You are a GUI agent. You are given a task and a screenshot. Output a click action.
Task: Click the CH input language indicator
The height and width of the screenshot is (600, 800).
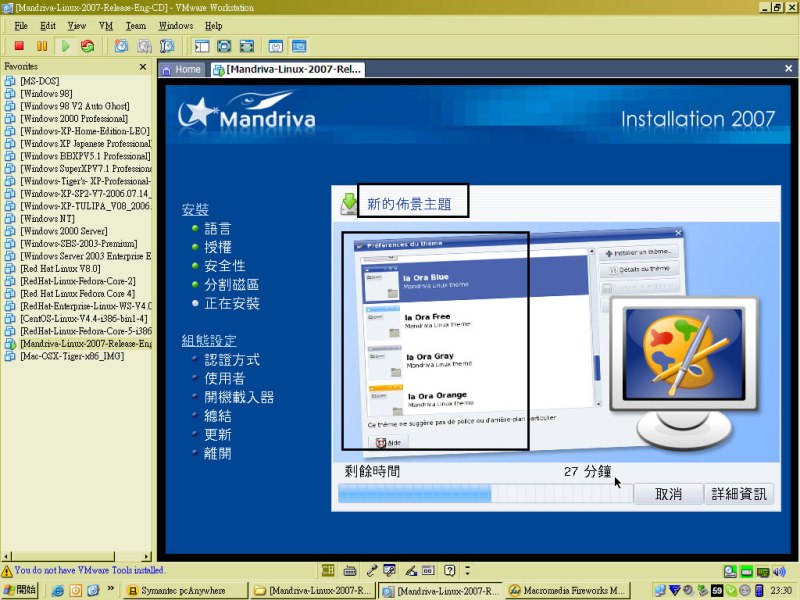click(328, 570)
